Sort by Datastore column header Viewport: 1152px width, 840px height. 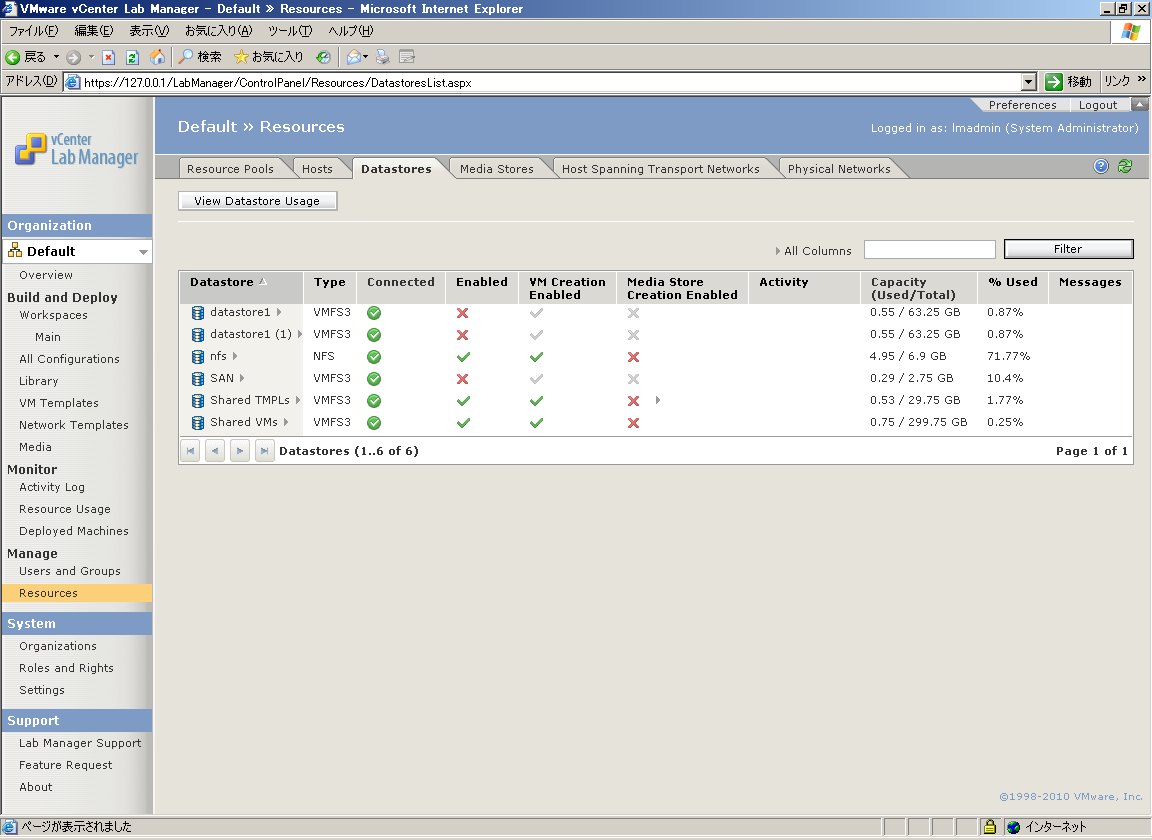pyautogui.click(x=222, y=281)
